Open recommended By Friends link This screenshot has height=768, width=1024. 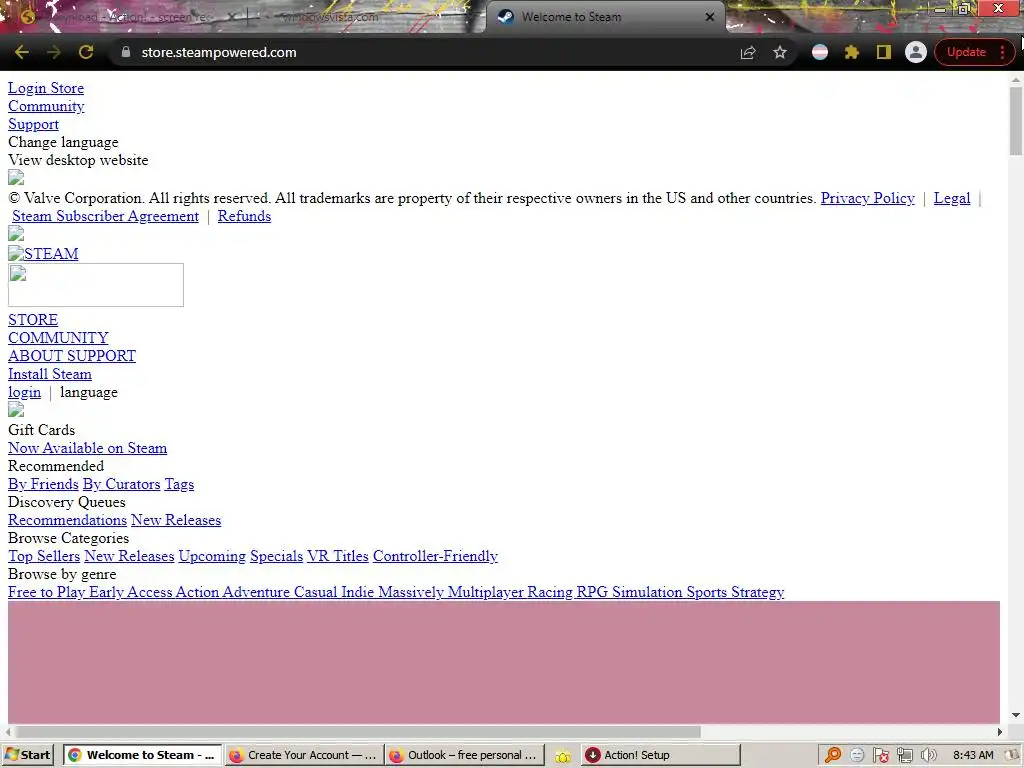click(x=43, y=484)
